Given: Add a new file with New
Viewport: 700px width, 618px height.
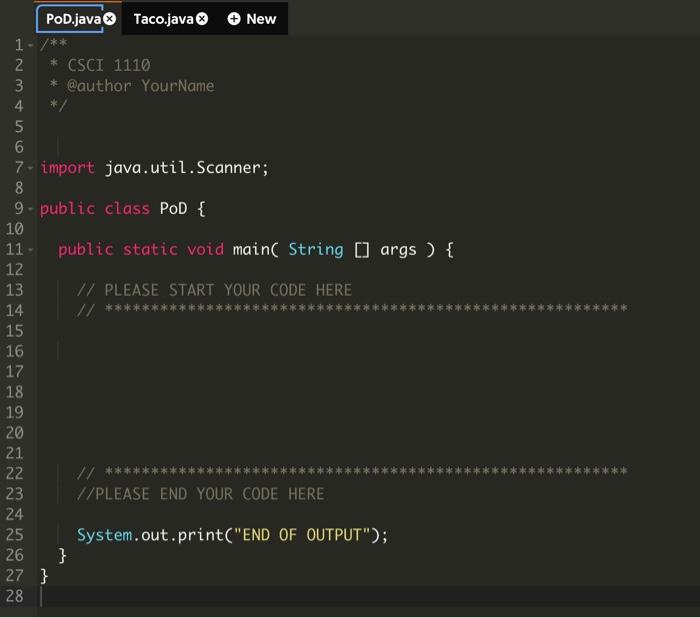Looking at the screenshot, I should click(x=252, y=19).
